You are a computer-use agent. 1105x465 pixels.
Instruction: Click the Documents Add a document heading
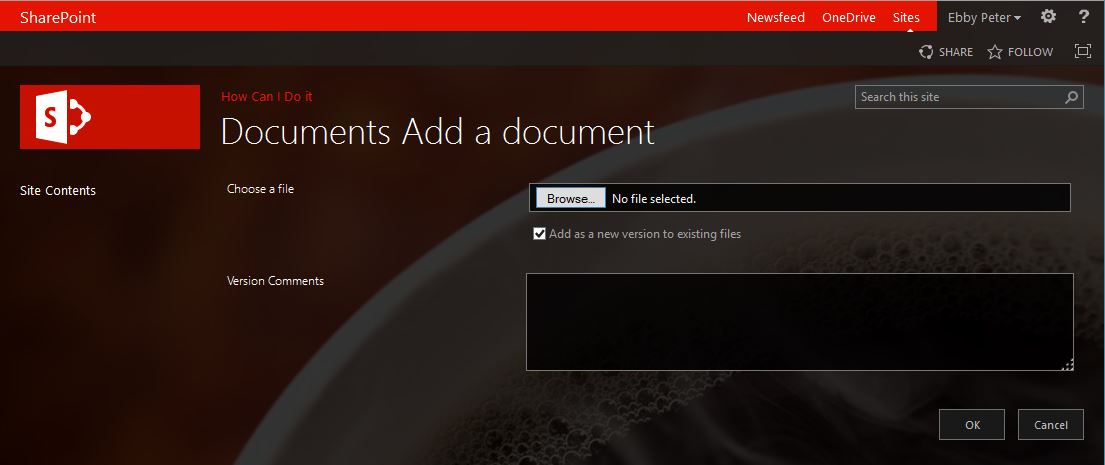pos(438,132)
